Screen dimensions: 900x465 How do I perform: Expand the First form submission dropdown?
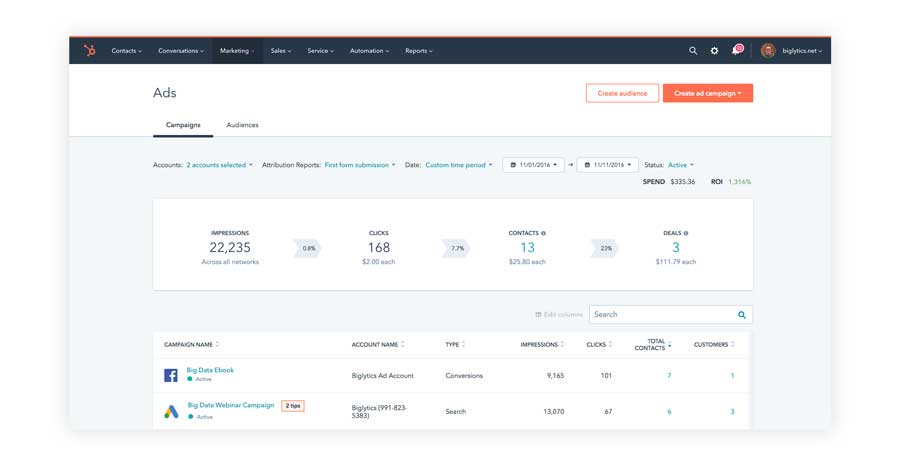coord(360,165)
